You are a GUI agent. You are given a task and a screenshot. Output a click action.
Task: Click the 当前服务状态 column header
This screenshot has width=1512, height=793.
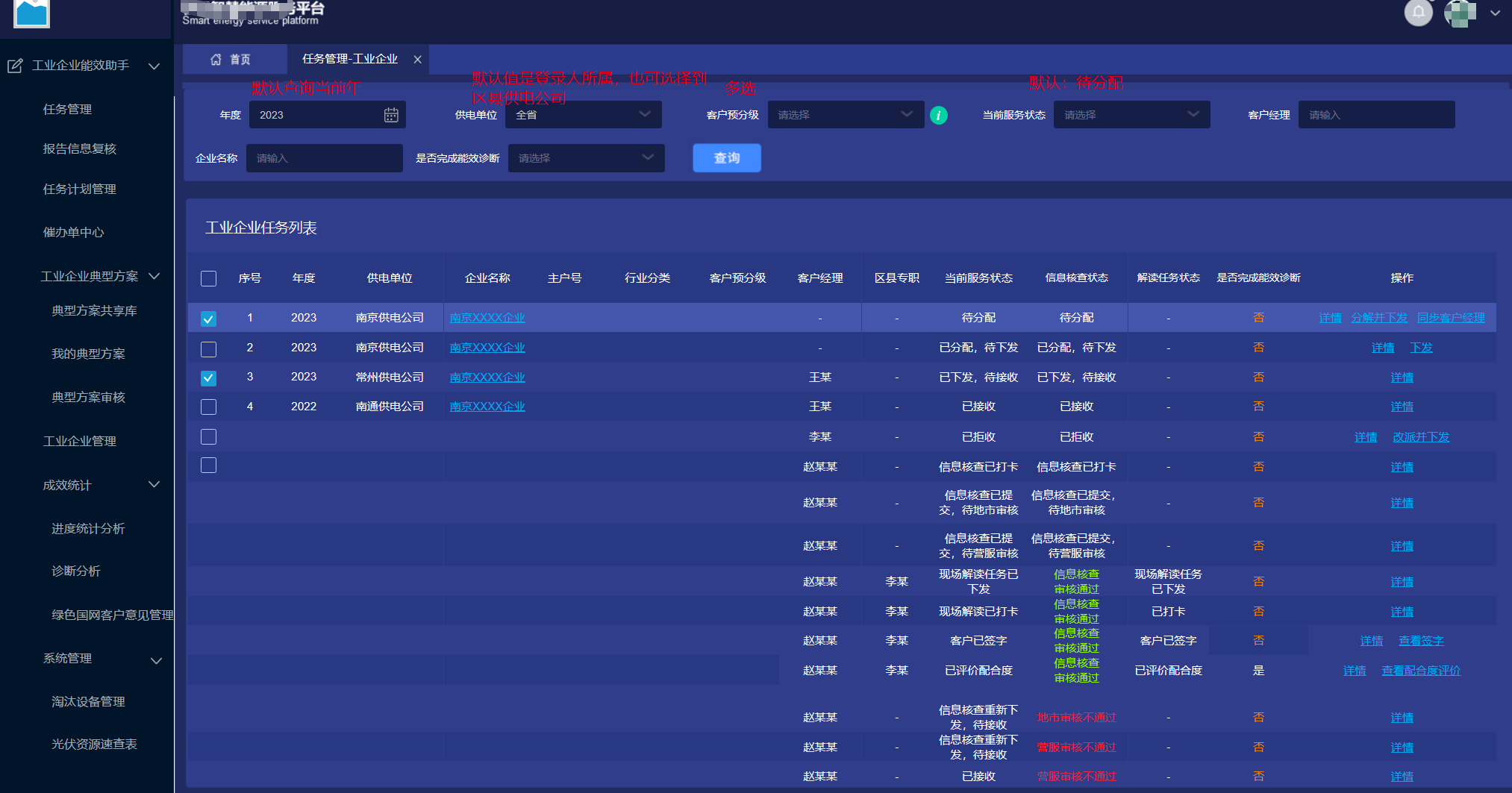click(x=978, y=278)
